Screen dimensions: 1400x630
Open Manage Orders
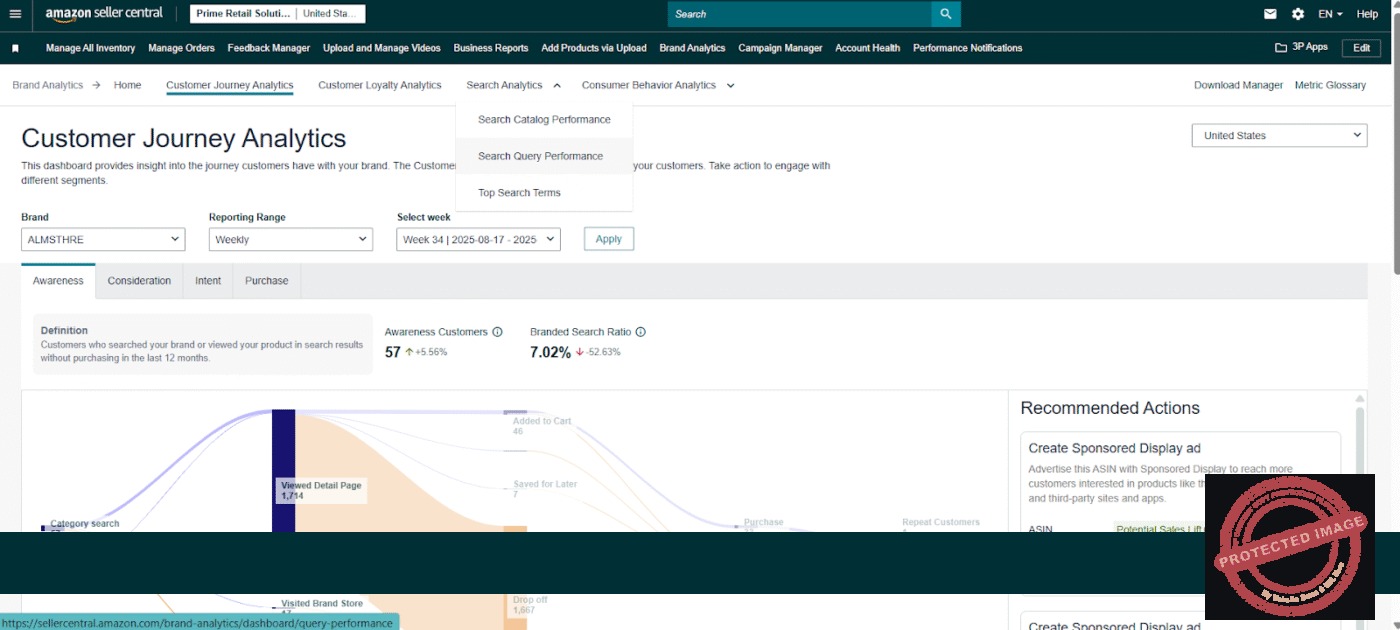(x=181, y=48)
